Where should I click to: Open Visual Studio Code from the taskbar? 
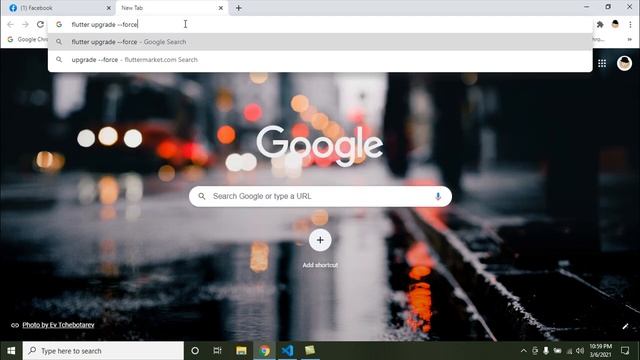point(287,351)
